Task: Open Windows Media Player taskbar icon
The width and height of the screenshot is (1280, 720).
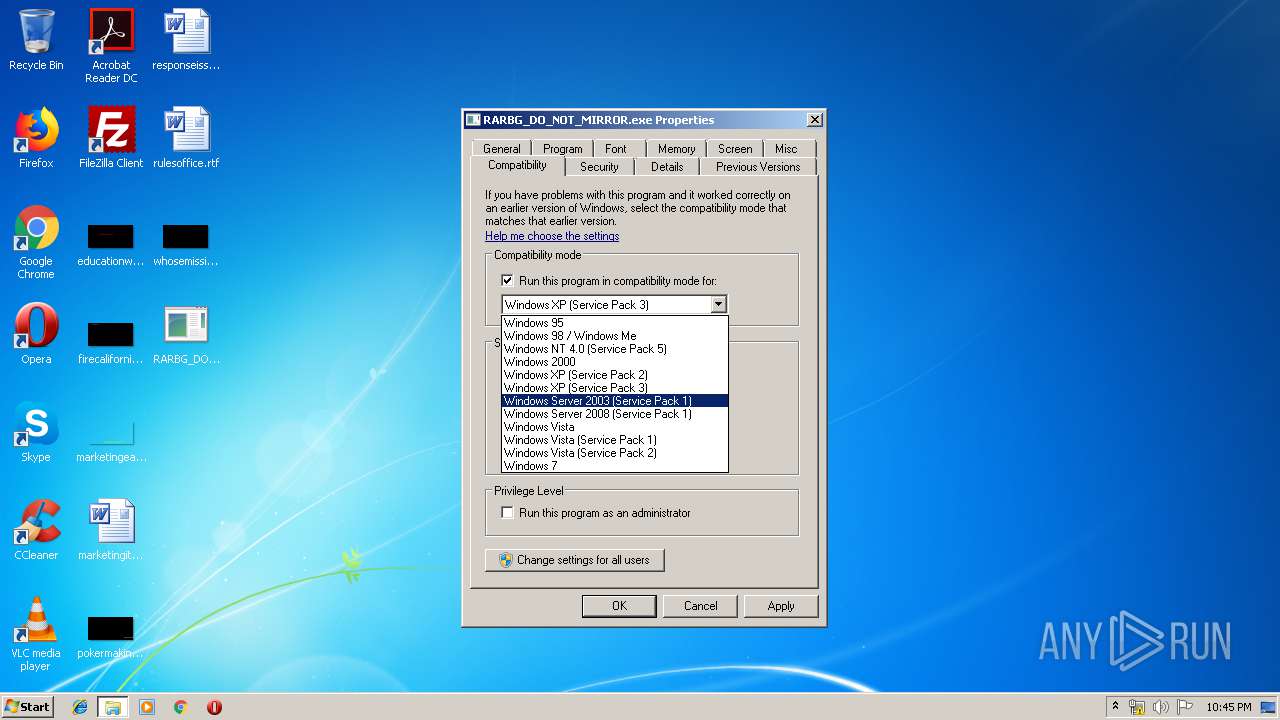Action: pyautogui.click(x=147, y=707)
